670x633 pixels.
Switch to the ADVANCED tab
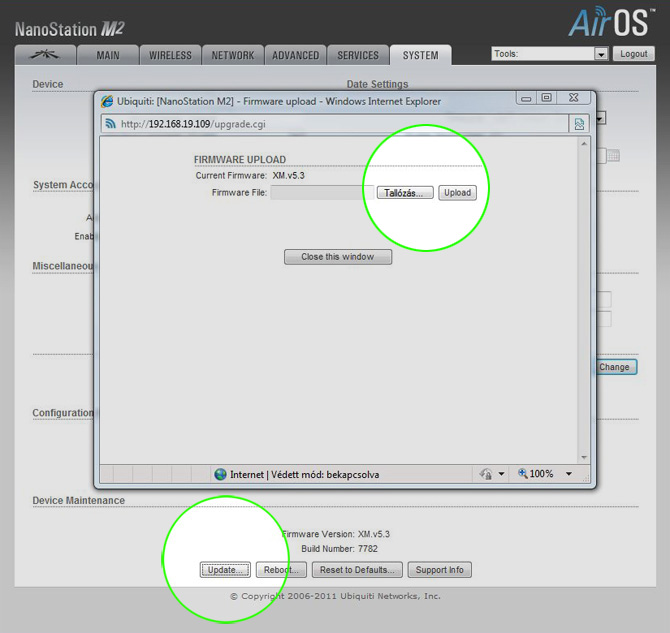(295, 55)
